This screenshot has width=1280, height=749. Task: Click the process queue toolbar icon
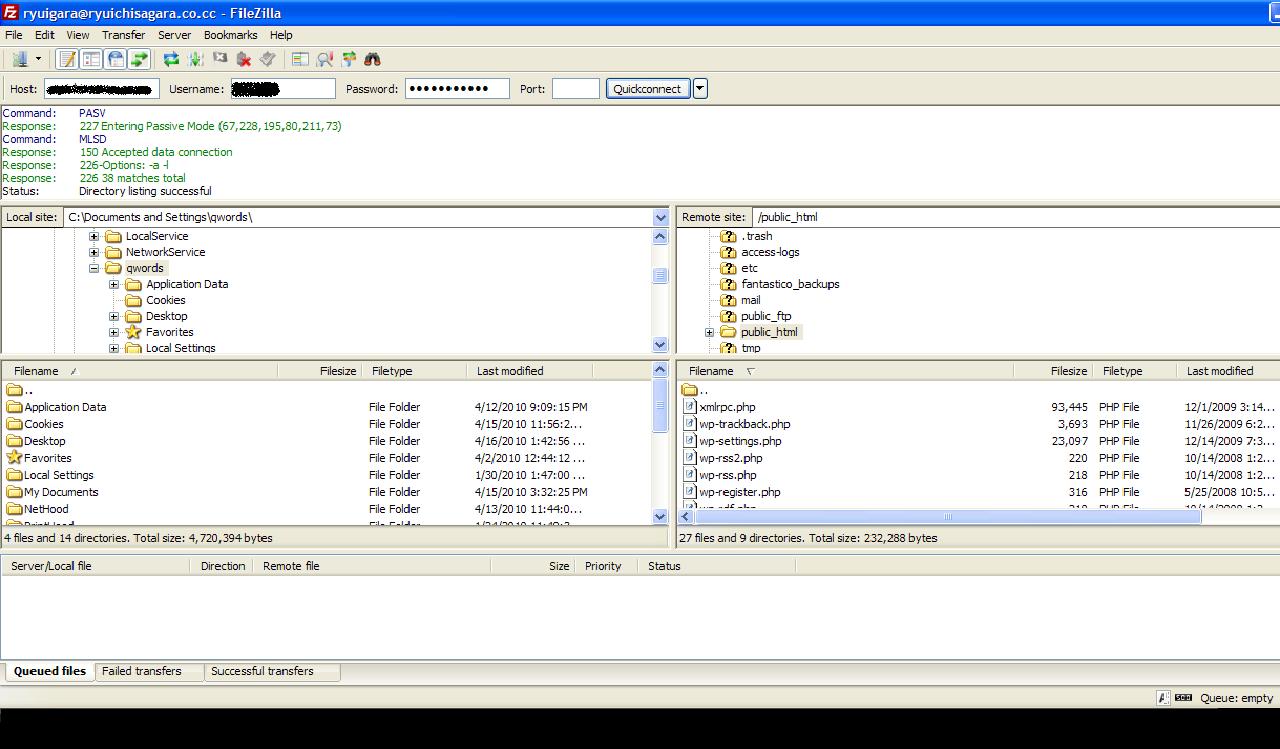(196, 60)
